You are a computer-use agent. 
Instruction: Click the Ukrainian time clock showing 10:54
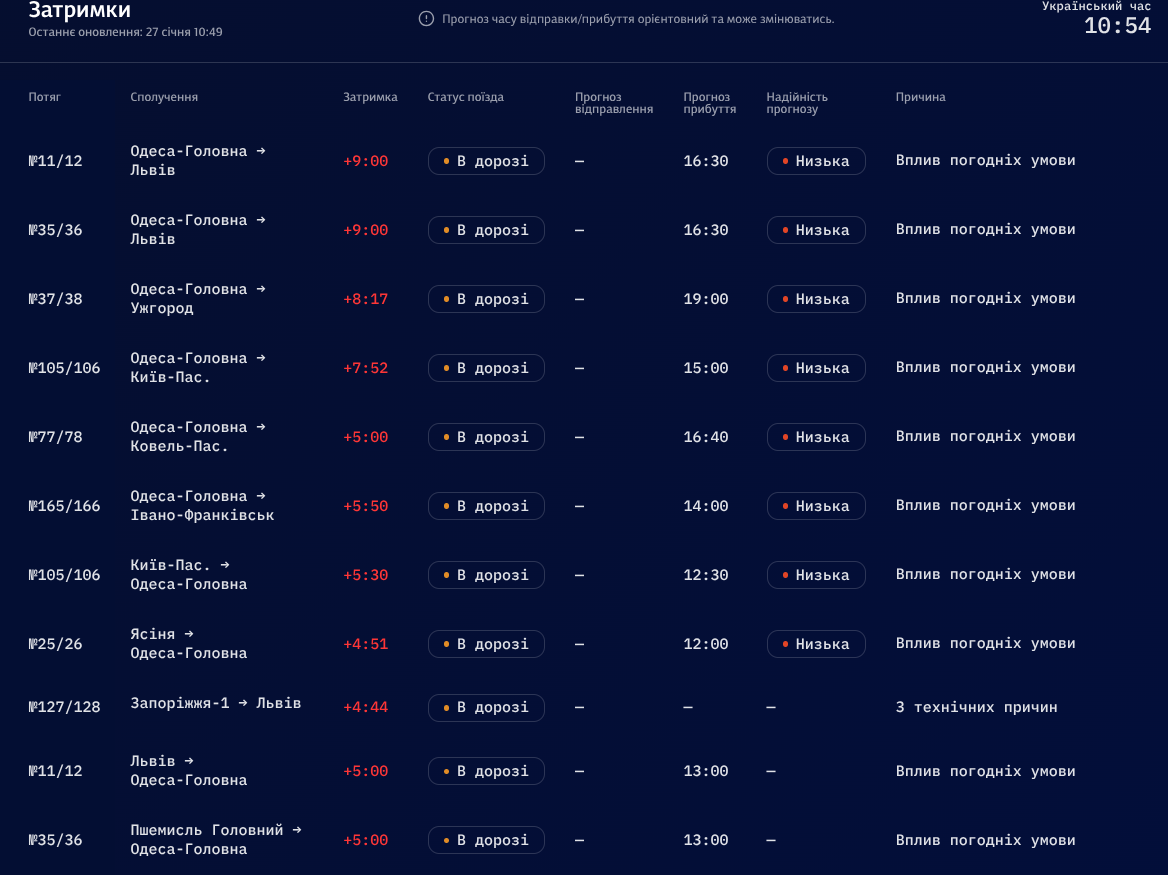[x=1117, y=26]
